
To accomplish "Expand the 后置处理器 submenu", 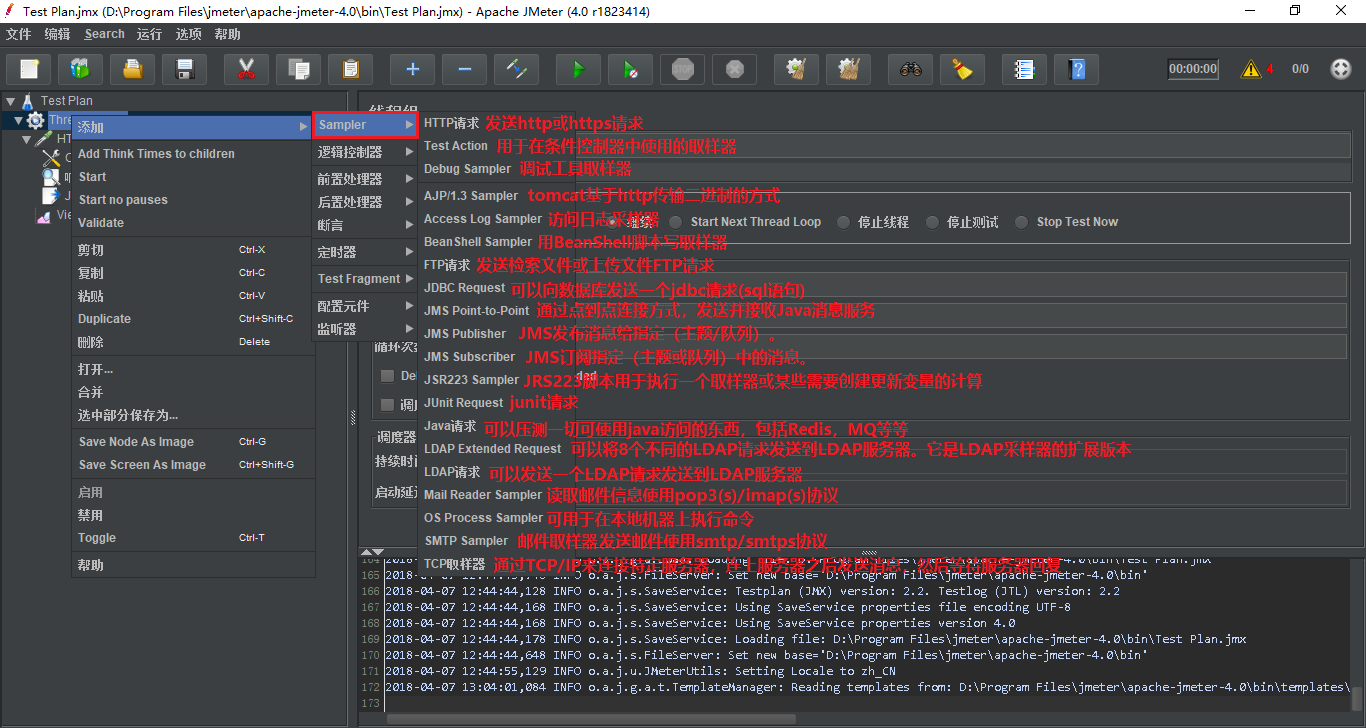I will tap(365, 202).
